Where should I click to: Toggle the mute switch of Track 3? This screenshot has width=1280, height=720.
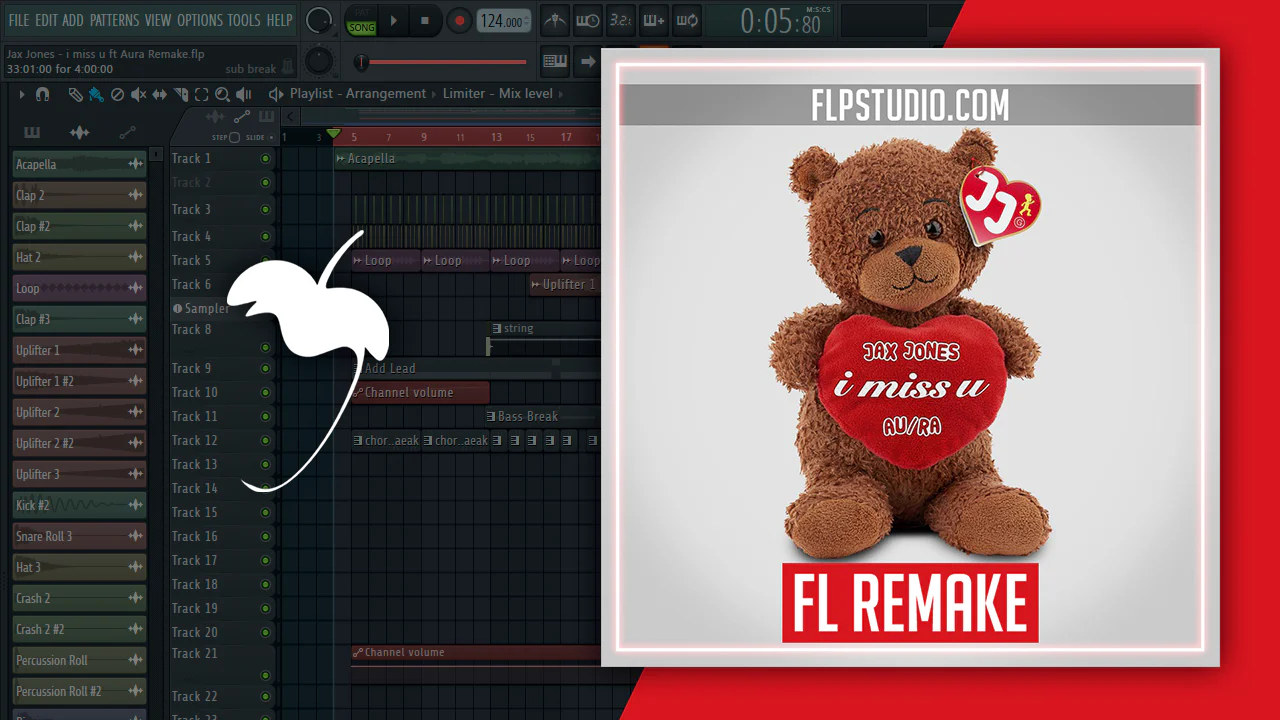(x=265, y=210)
